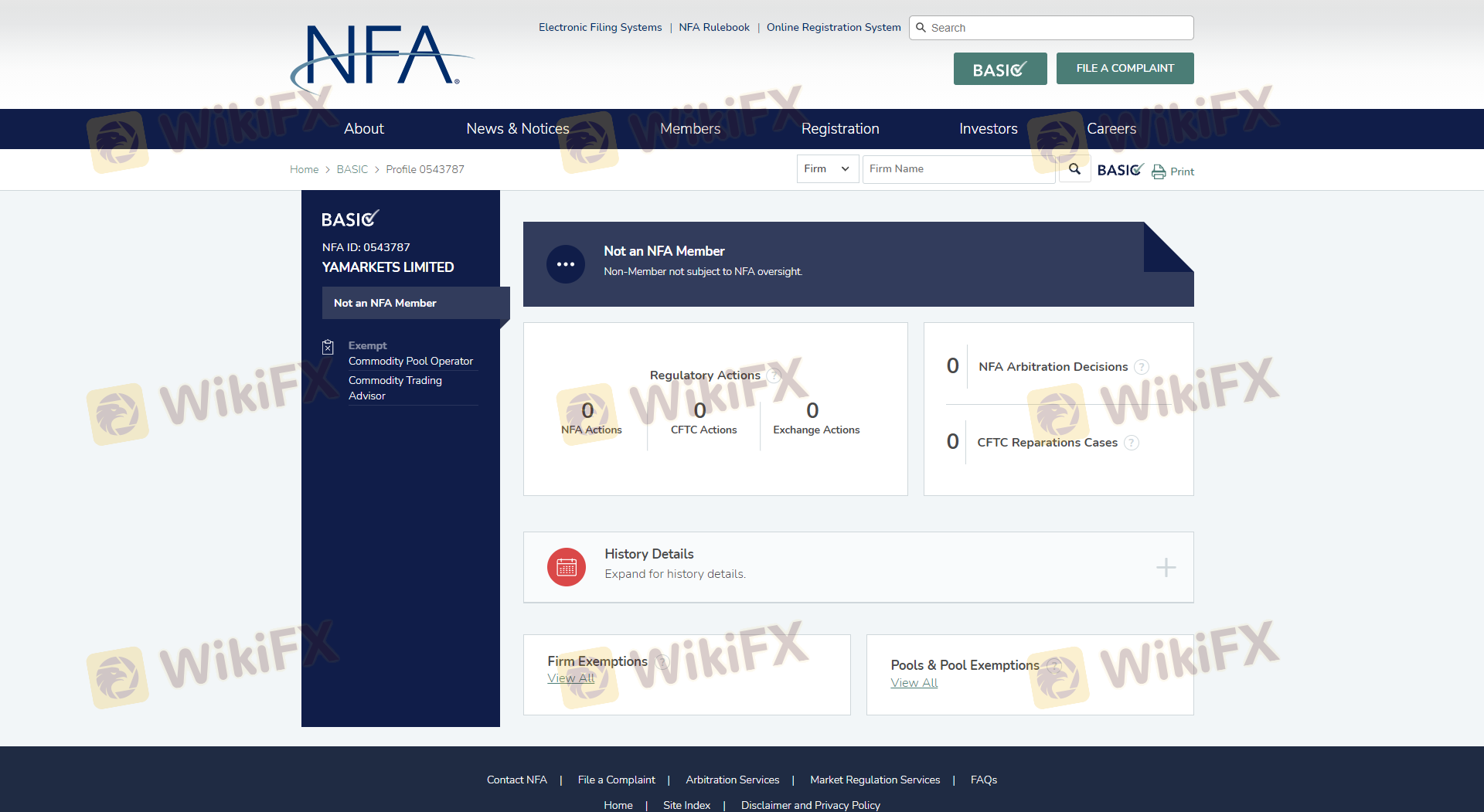Click the BASIC logo beside the Print link

point(1119,170)
